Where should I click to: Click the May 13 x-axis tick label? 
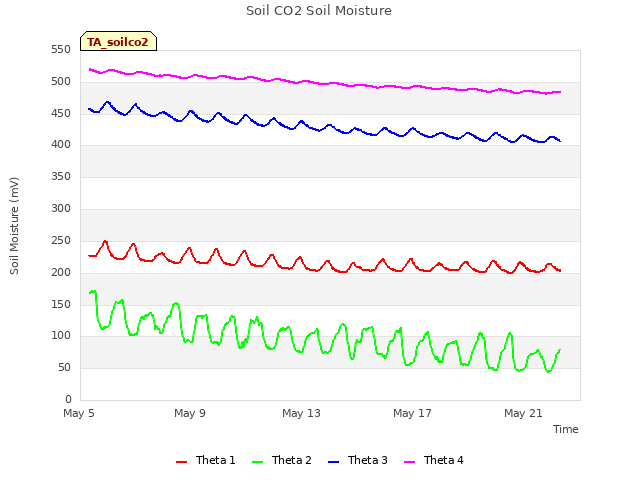pyautogui.click(x=301, y=413)
